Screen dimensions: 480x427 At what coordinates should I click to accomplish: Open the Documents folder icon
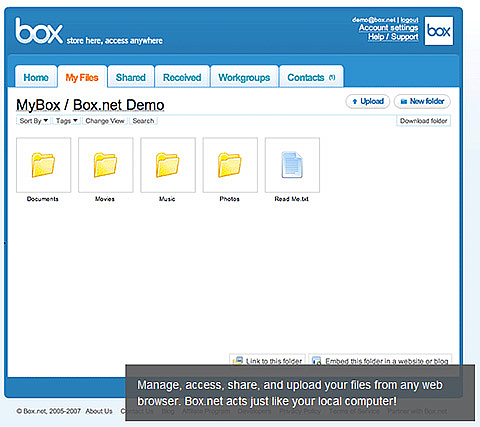pos(43,165)
